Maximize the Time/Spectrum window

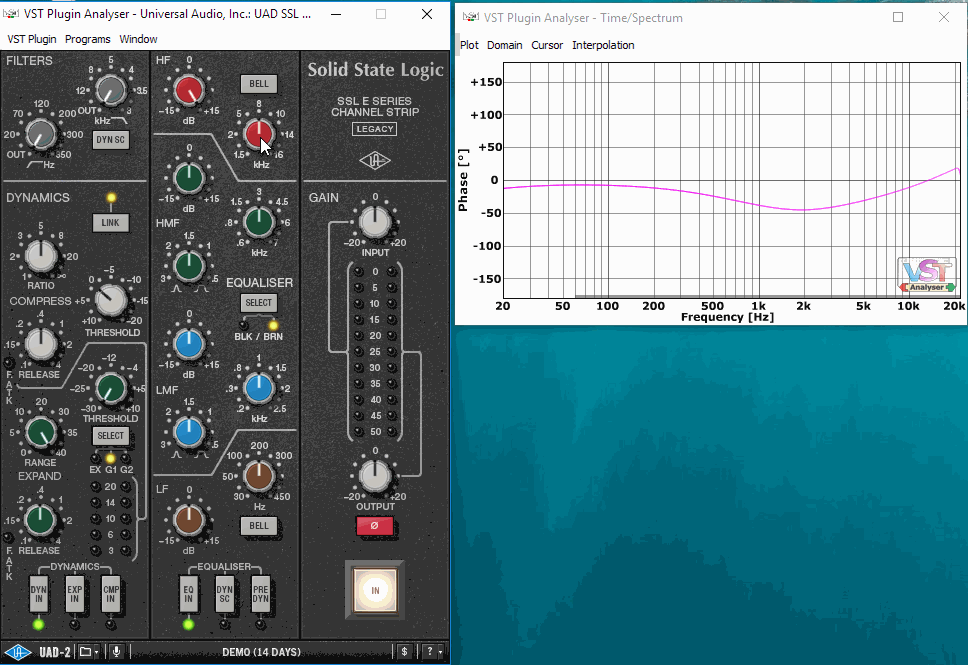coord(898,17)
